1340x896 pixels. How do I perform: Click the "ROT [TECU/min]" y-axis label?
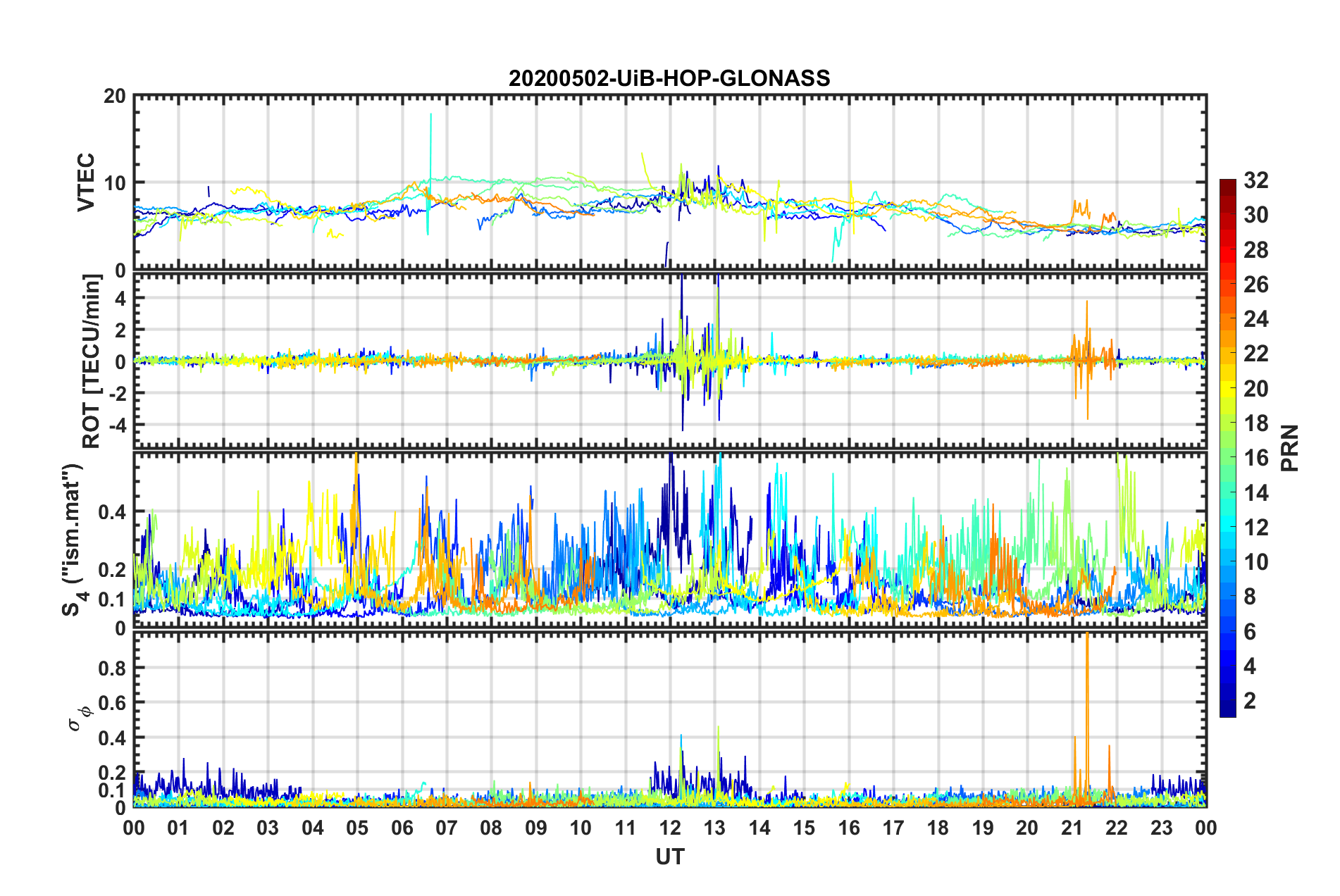pyautogui.click(x=92, y=361)
